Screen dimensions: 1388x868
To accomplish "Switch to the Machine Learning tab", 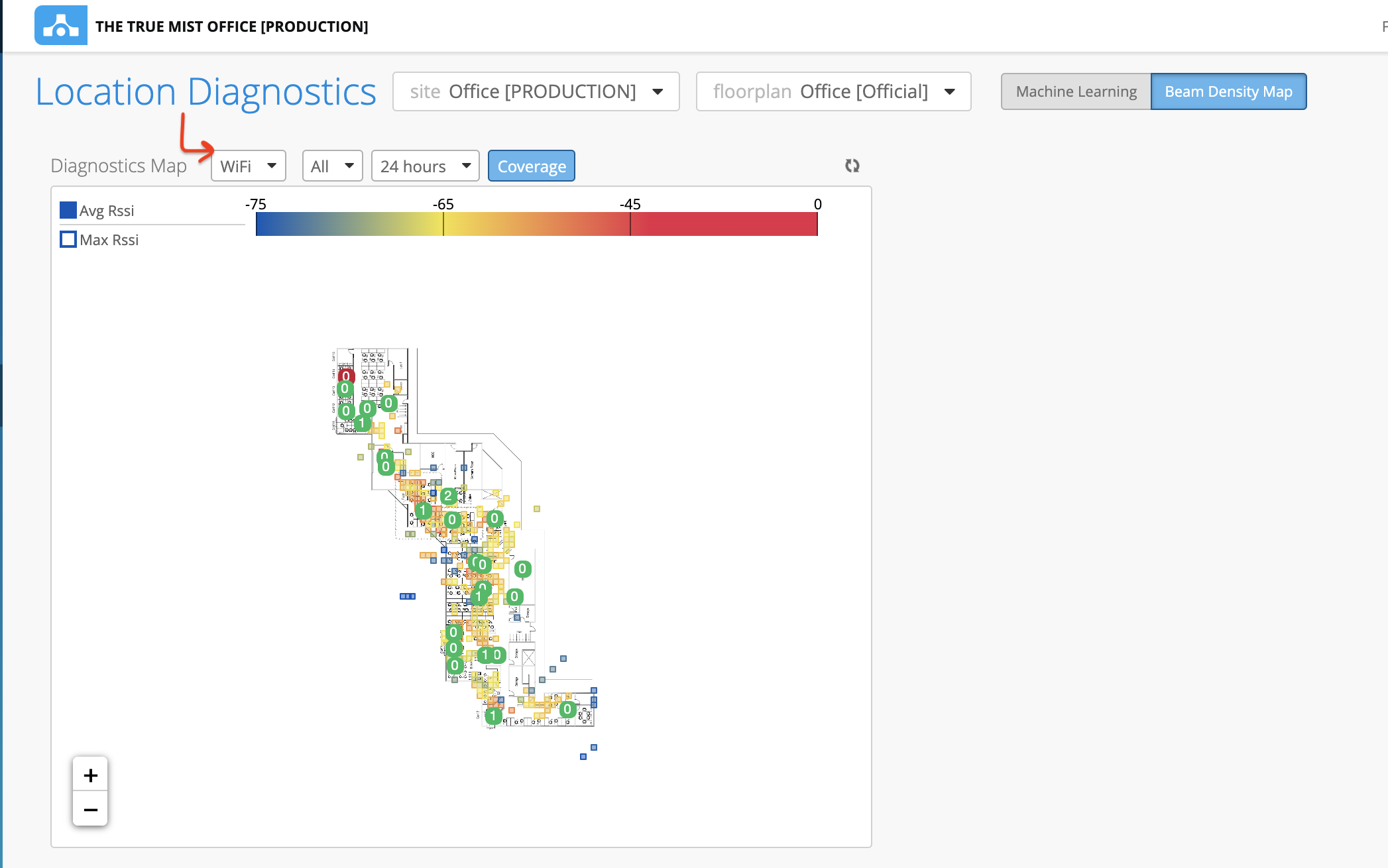I will (x=1076, y=91).
